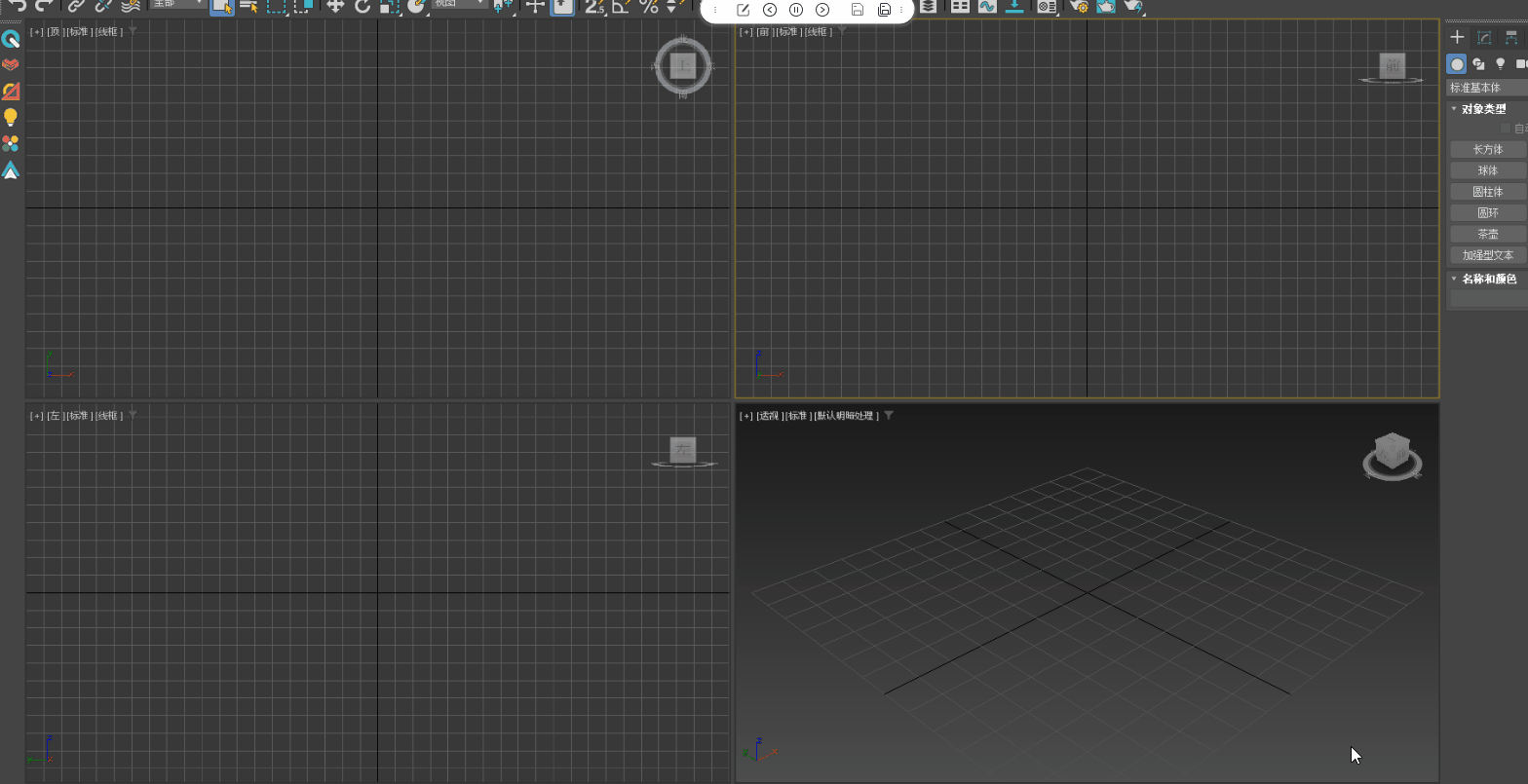
Task: Select the Link objects chain icon
Action: (x=76, y=6)
